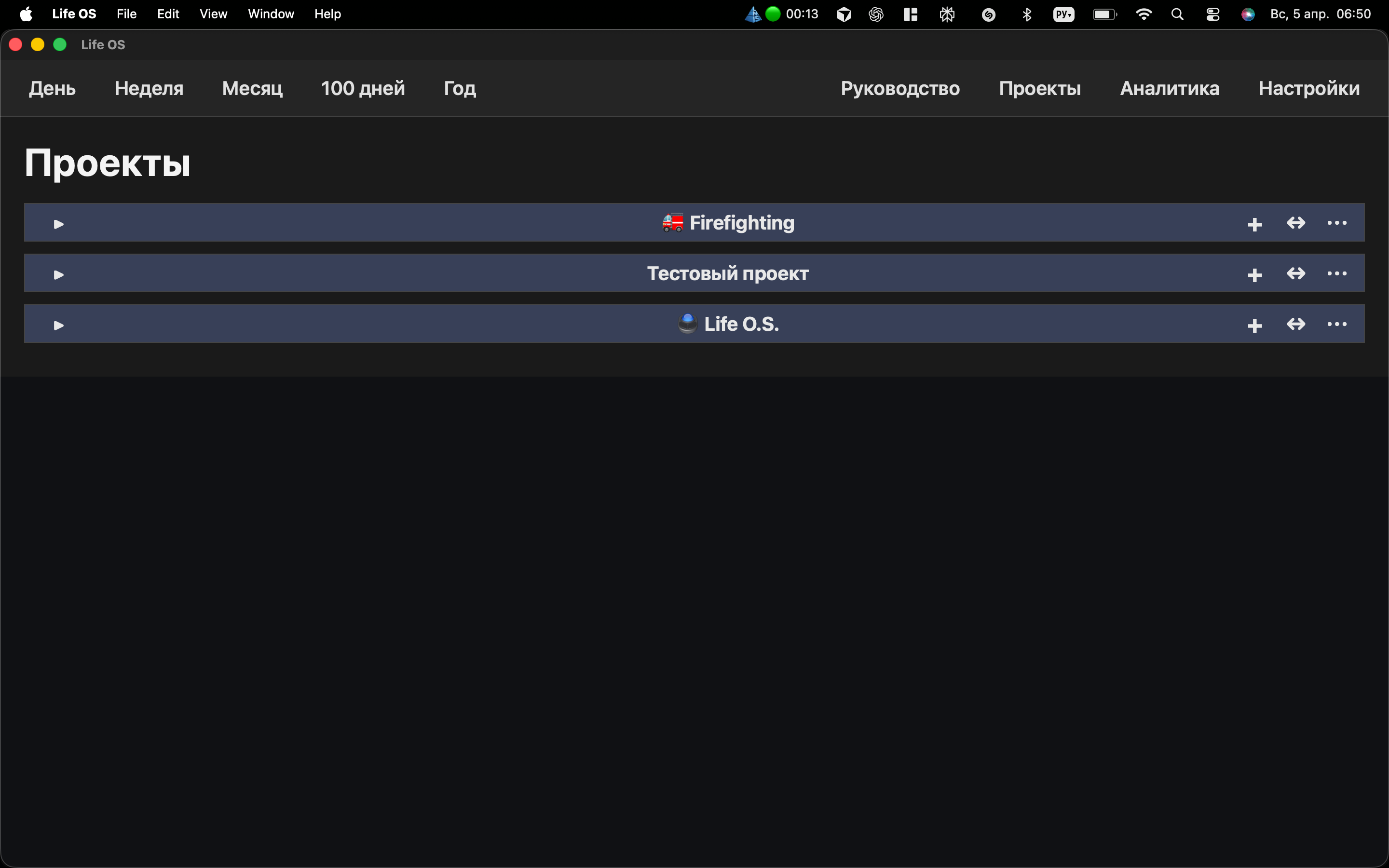This screenshot has width=1389, height=868.
Task: Open more options for Life O.S. project
Action: click(x=1337, y=325)
